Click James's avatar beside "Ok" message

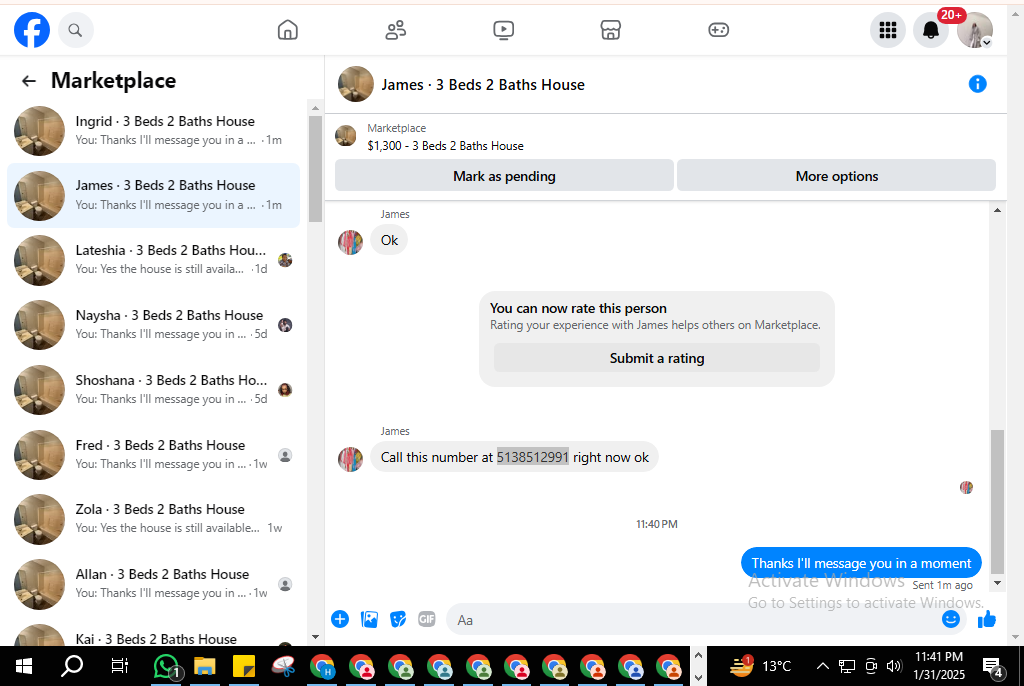pos(350,242)
